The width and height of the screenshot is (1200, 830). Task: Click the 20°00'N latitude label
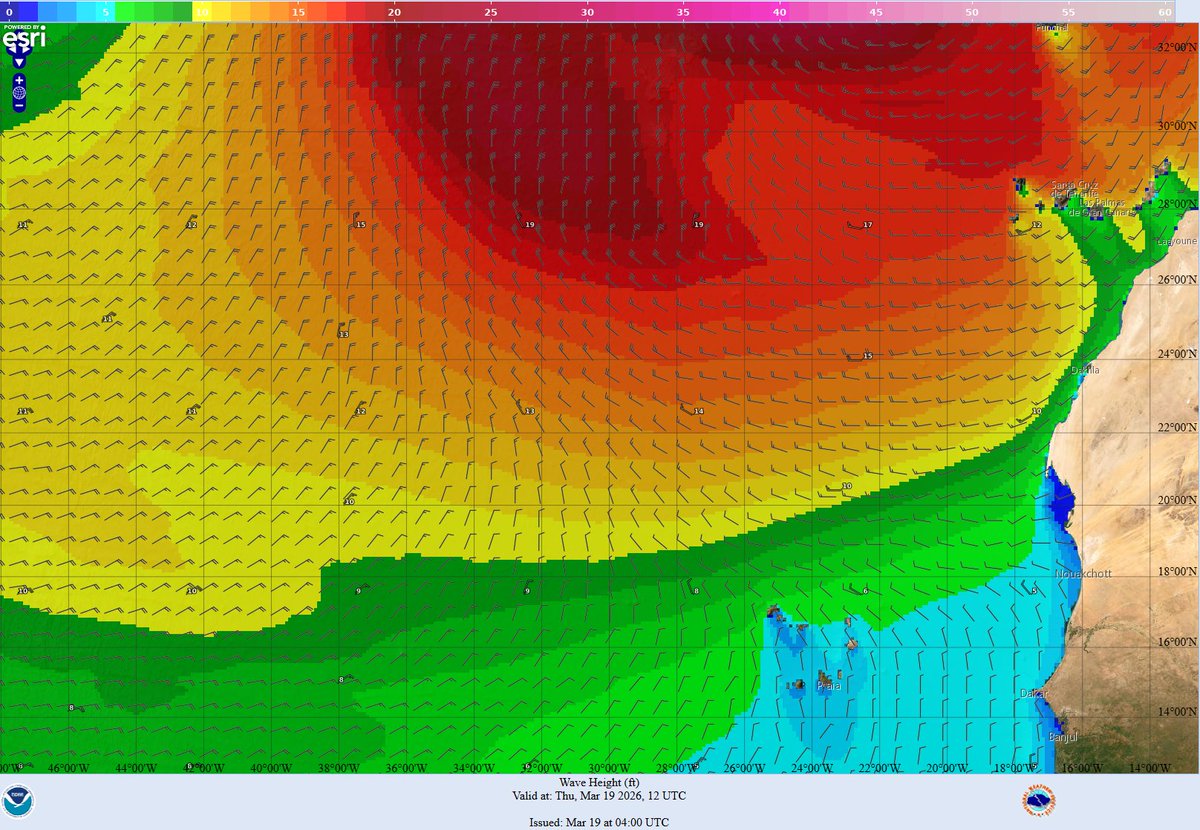point(1178,499)
